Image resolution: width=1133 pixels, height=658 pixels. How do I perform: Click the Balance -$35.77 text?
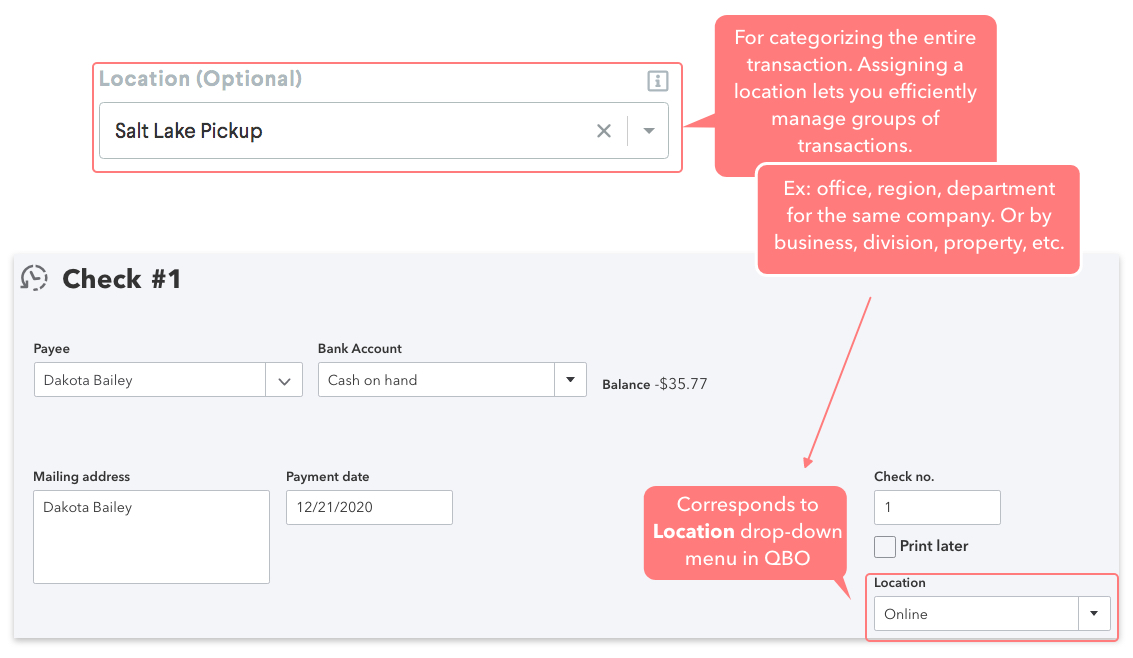click(x=654, y=384)
